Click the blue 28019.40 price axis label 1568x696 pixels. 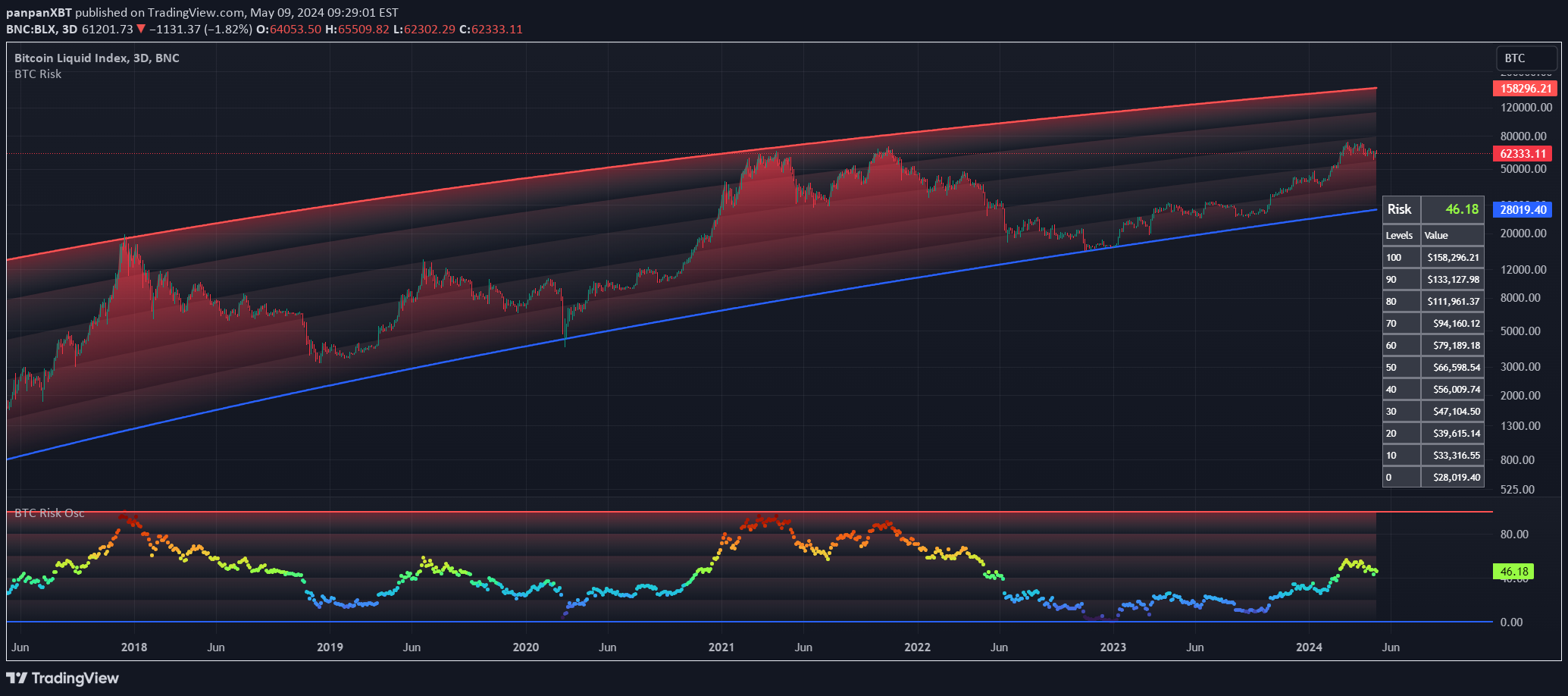point(1523,209)
